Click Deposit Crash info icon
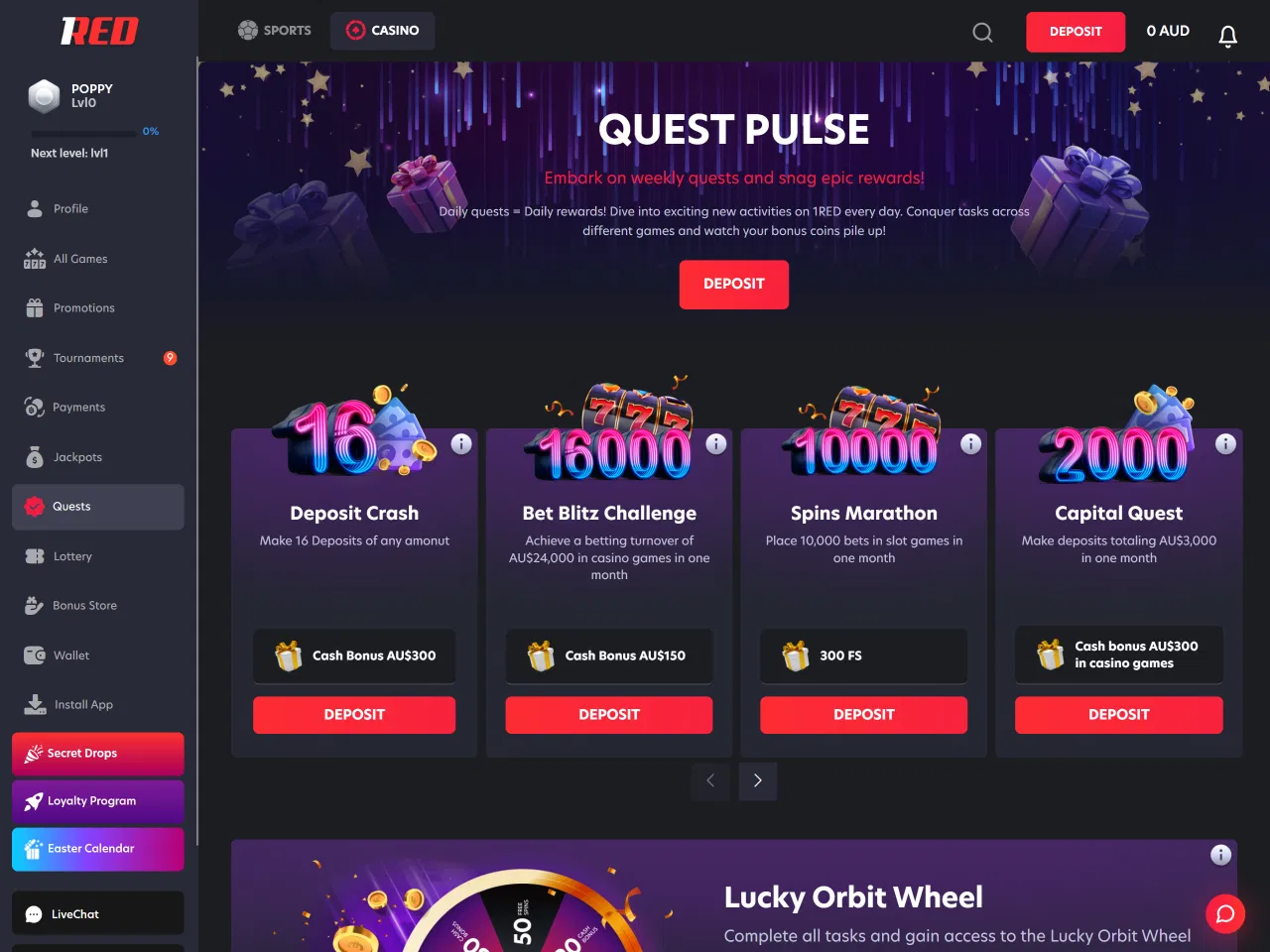1270x952 pixels. (x=461, y=444)
